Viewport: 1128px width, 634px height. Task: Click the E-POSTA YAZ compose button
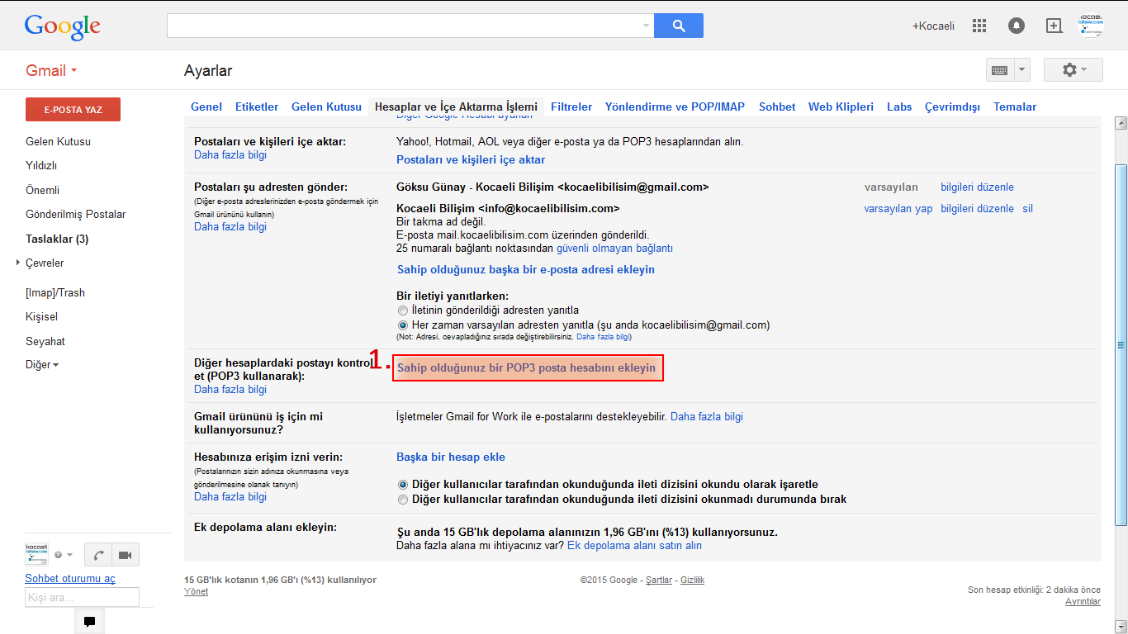(73, 109)
